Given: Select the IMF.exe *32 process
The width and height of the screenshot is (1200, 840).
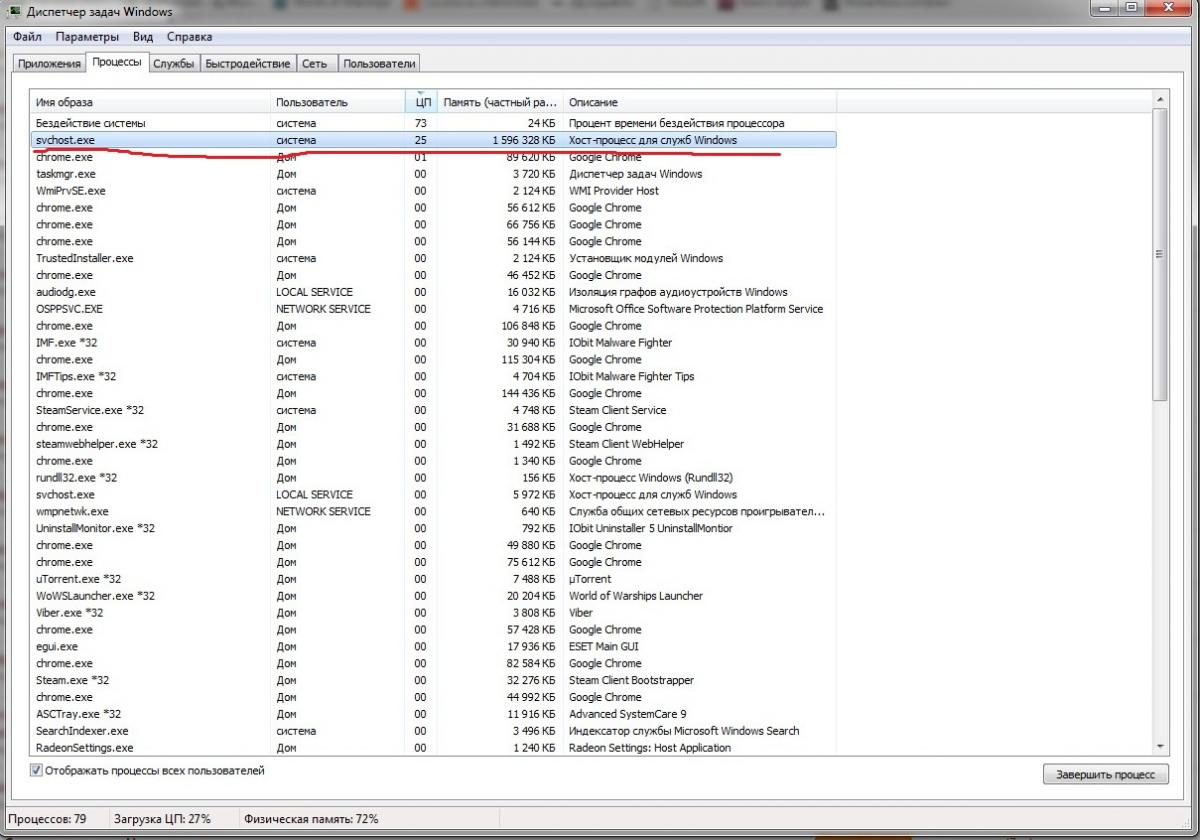Looking at the screenshot, I should click(x=434, y=343).
